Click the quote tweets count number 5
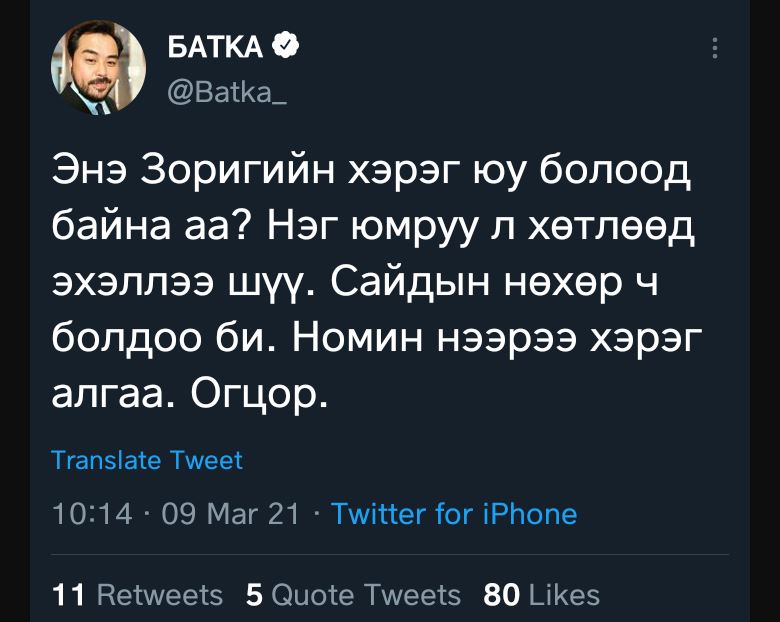Image resolution: width=780 pixels, height=622 pixels. point(254,595)
